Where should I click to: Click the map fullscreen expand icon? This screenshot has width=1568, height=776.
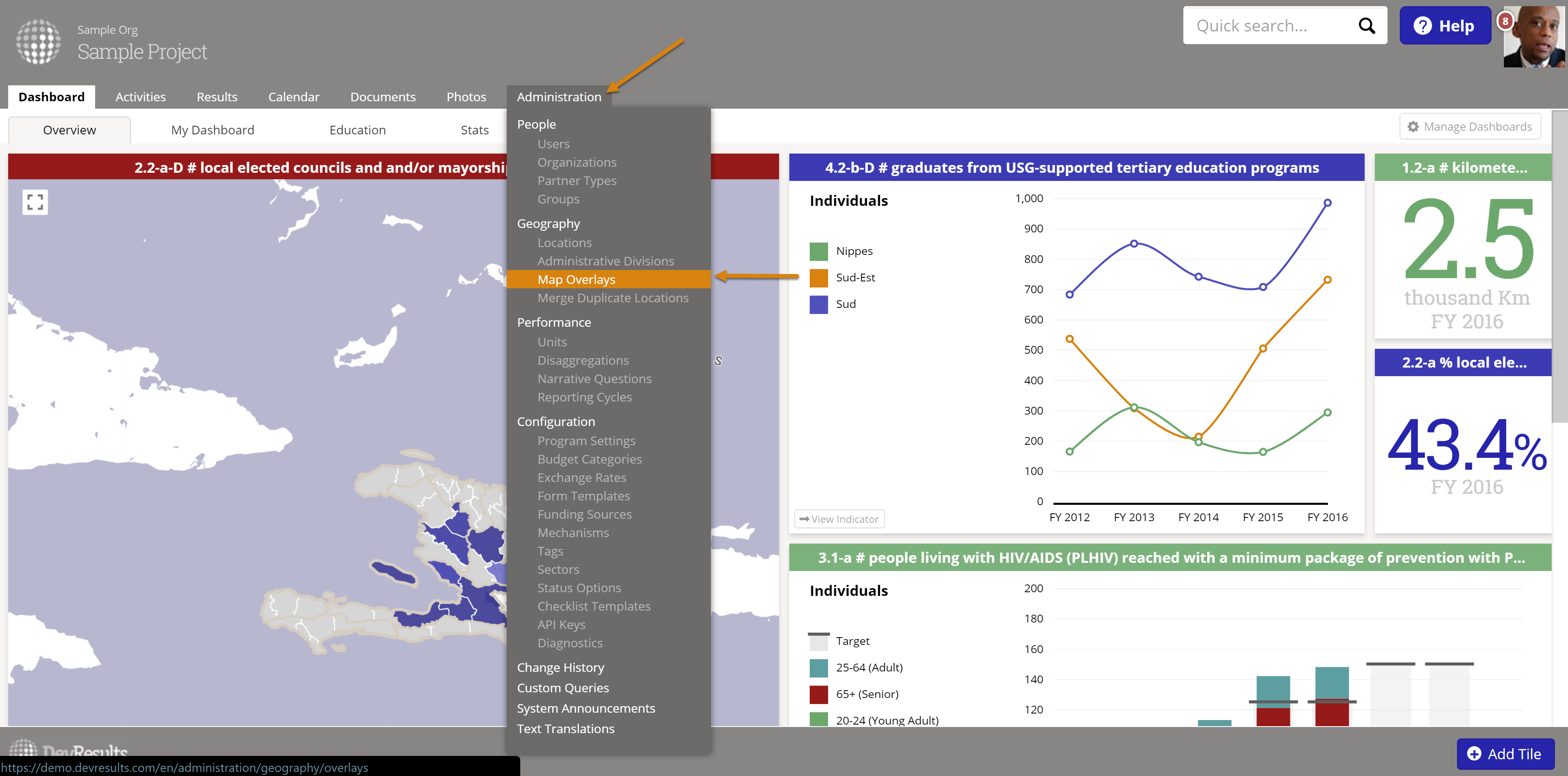point(35,202)
